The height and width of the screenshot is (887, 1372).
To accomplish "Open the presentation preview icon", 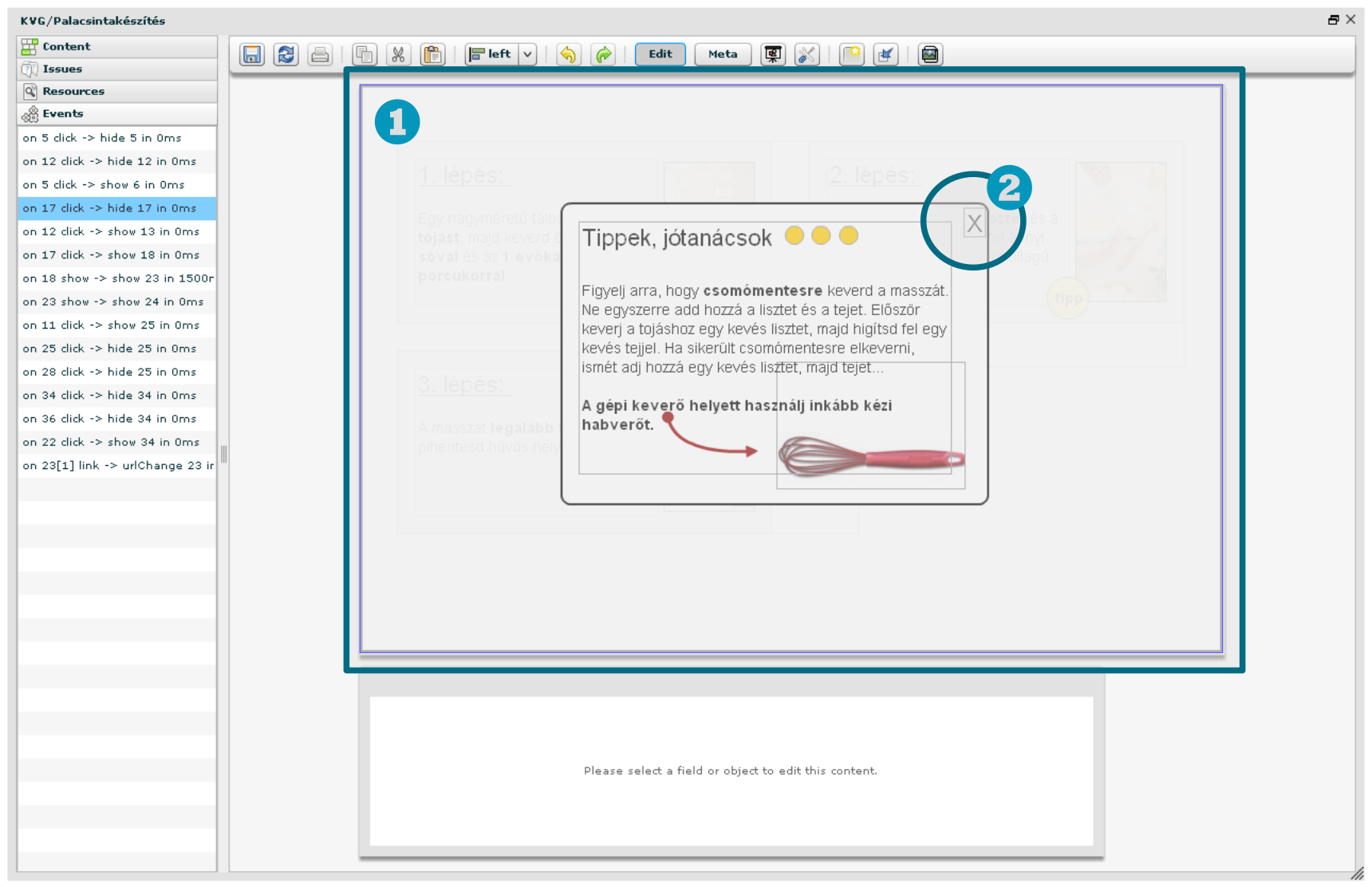I will pos(772,54).
